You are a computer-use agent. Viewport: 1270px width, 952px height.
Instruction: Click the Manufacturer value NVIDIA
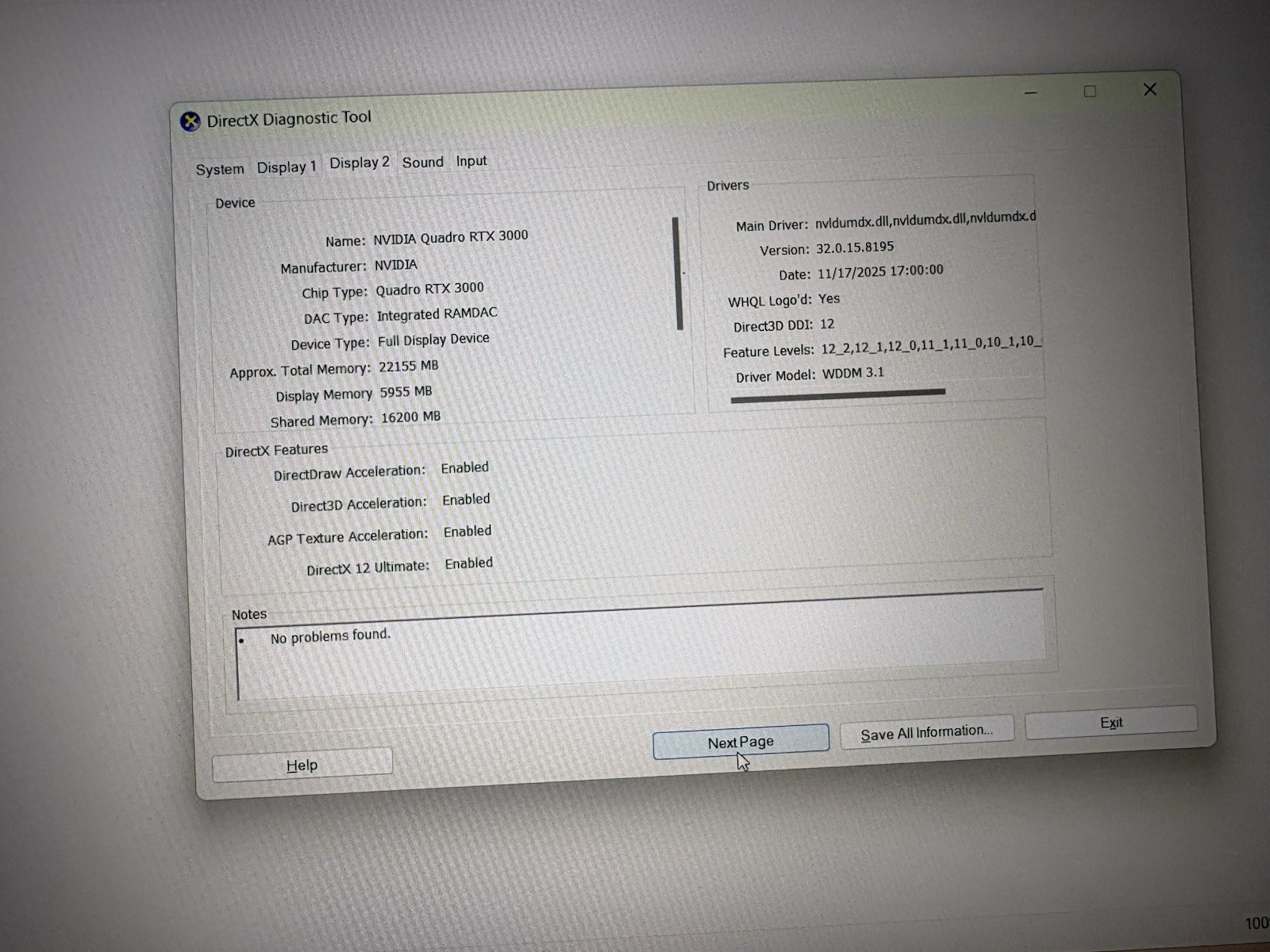(x=395, y=265)
